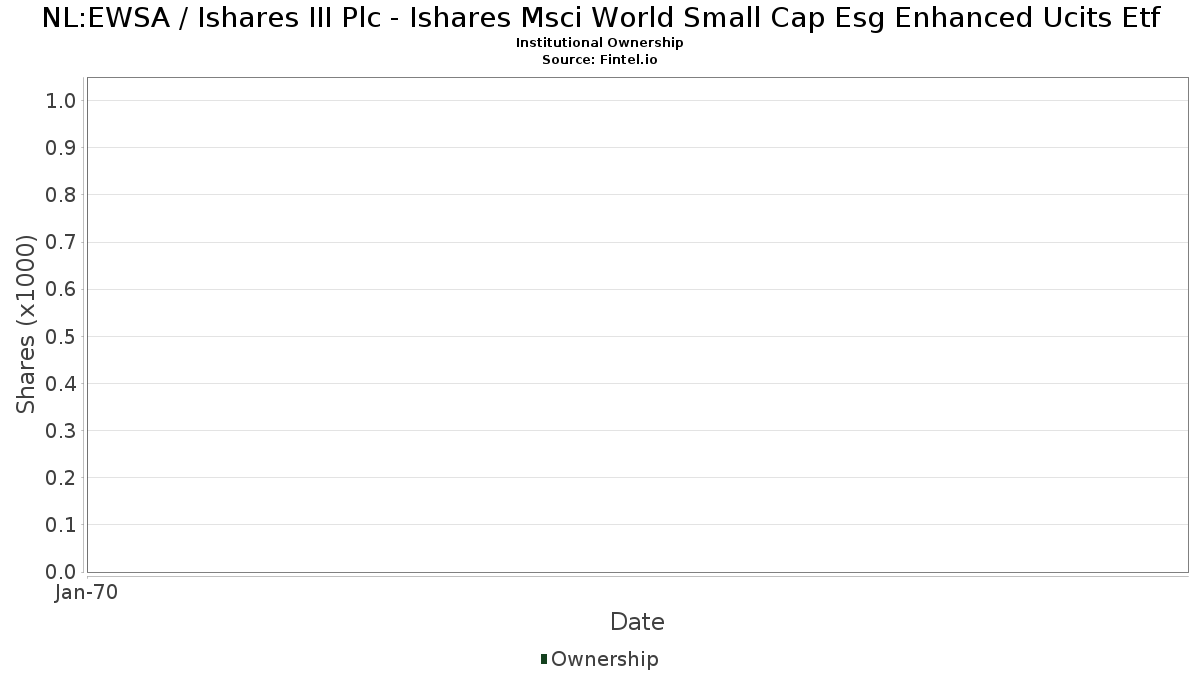This screenshot has height=675, width=1200.
Task: Click the Shares (x1000) y-axis title
Action: coord(27,324)
